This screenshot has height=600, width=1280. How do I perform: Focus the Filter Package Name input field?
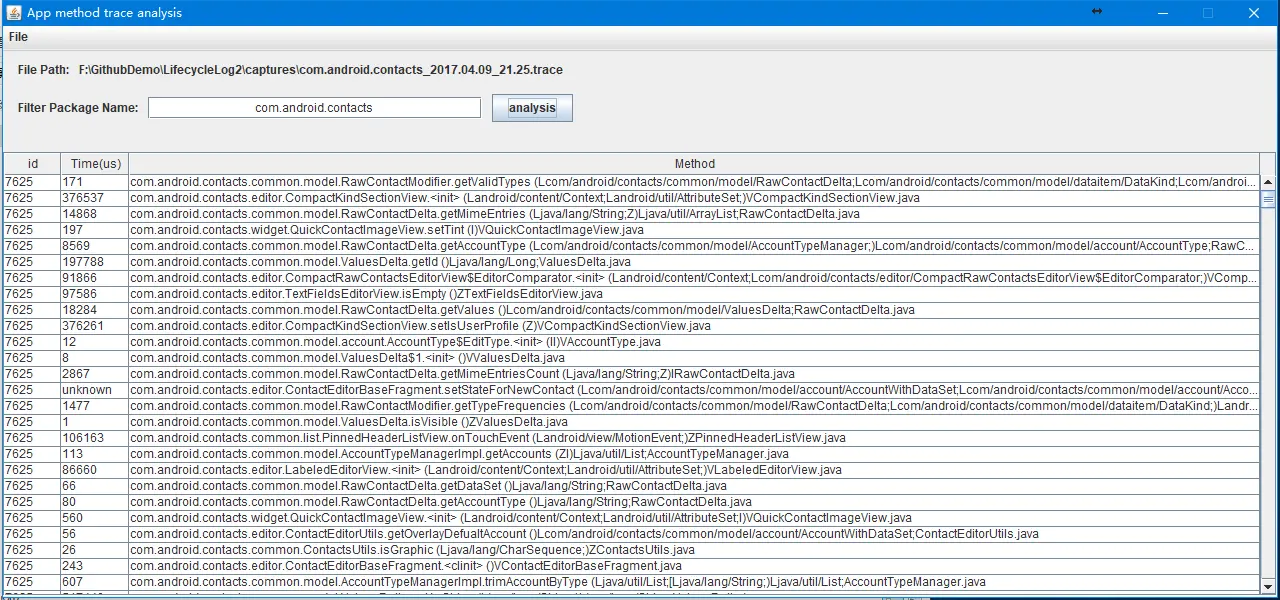click(x=314, y=108)
